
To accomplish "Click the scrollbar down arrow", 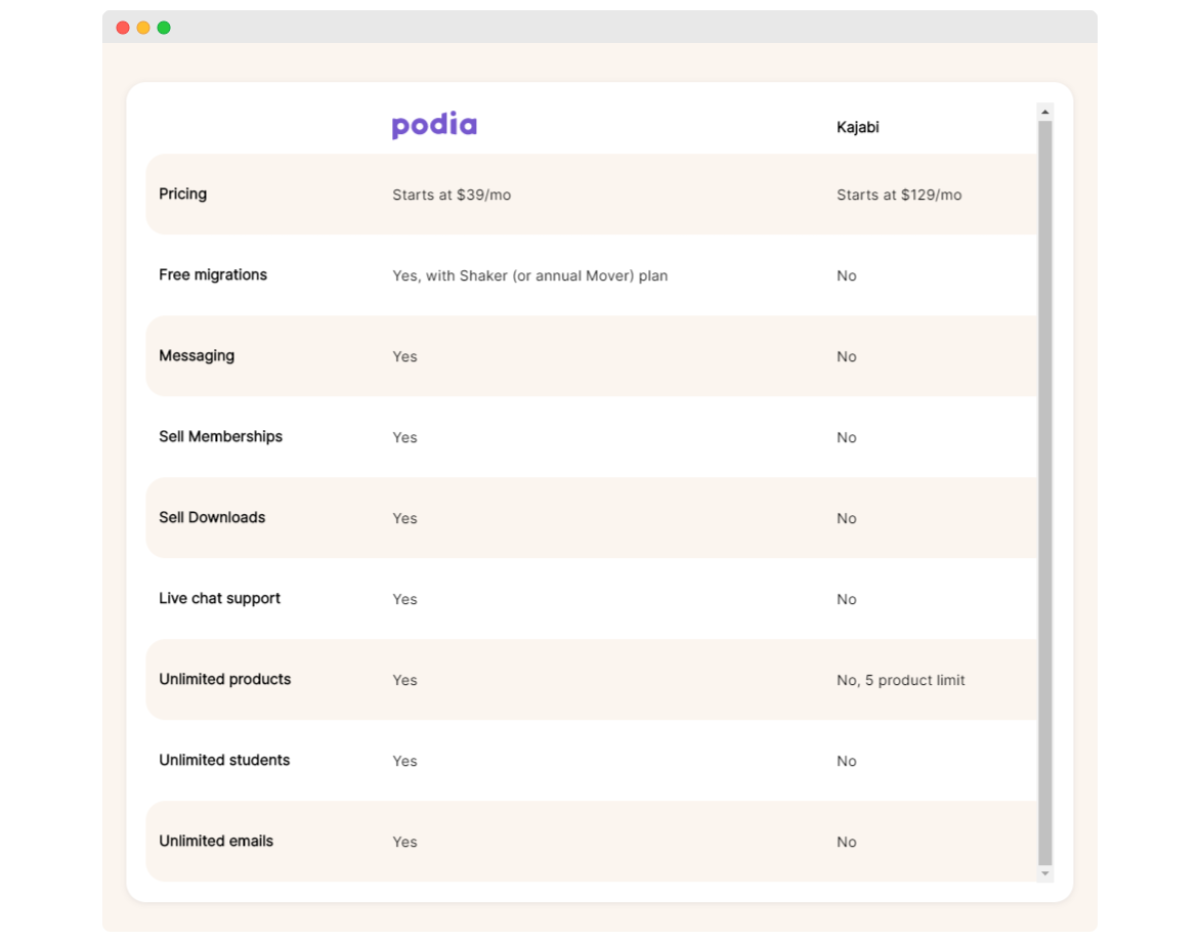I will click(1045, 873).
